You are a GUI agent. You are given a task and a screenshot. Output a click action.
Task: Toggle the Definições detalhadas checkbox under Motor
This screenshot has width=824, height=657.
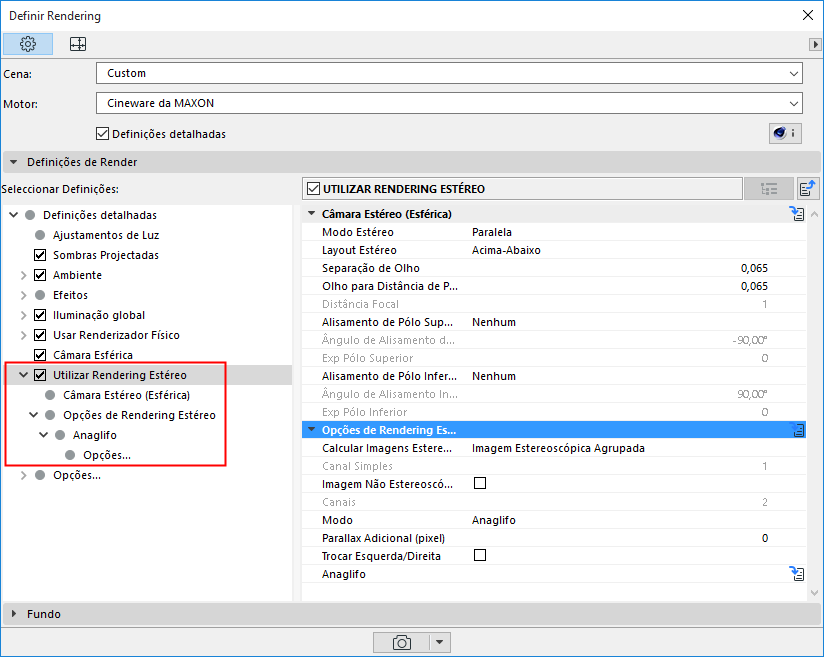(x=102, y=134)
